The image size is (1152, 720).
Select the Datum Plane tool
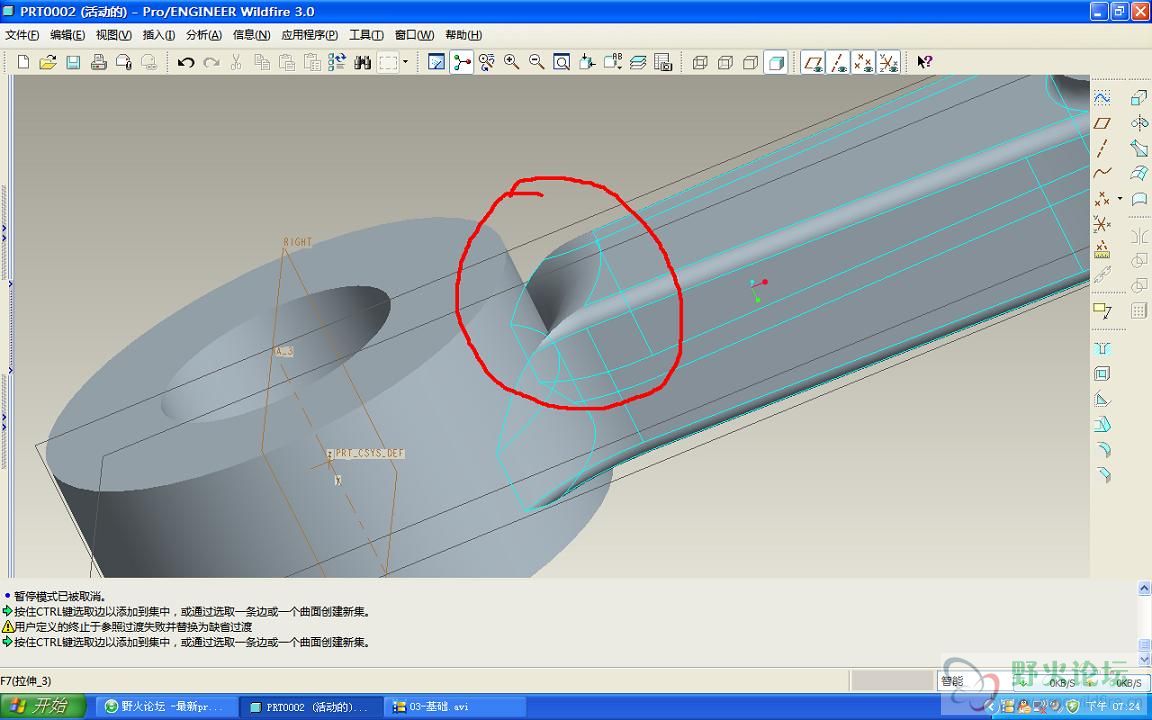(1102, 123)
